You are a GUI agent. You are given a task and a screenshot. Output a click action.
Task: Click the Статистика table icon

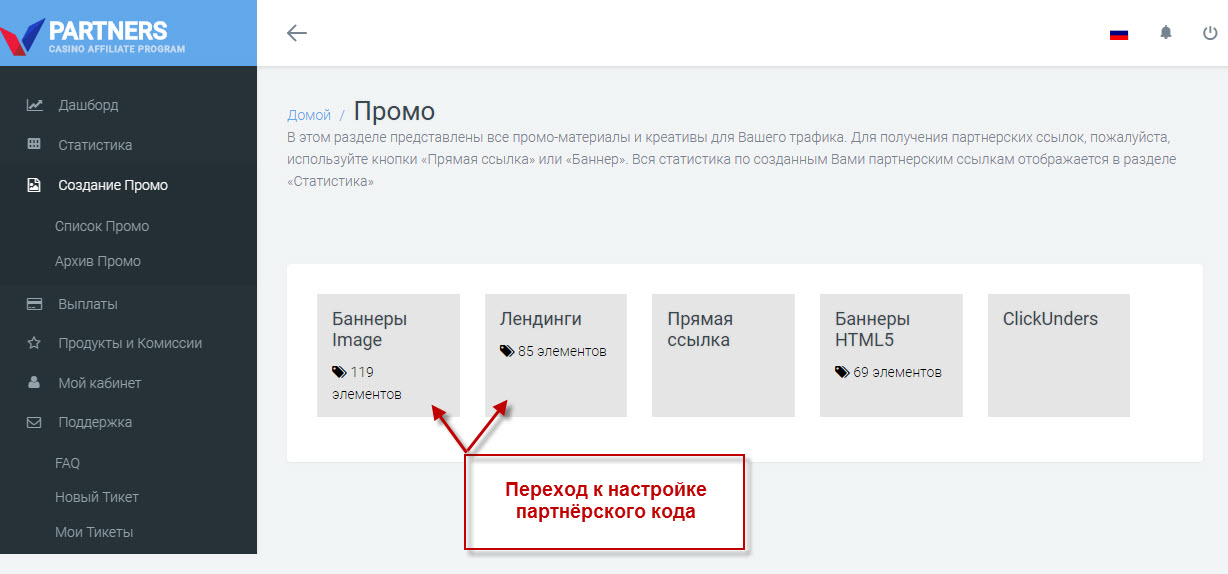coord(34,144)
